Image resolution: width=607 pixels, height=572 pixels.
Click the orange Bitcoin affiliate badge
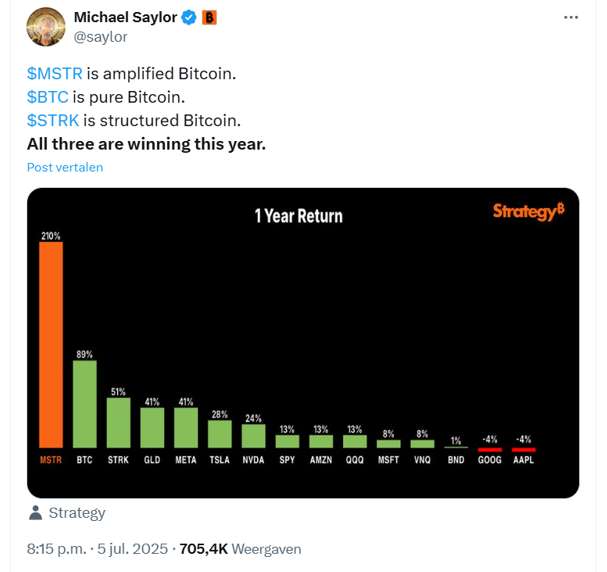(209, 17)
